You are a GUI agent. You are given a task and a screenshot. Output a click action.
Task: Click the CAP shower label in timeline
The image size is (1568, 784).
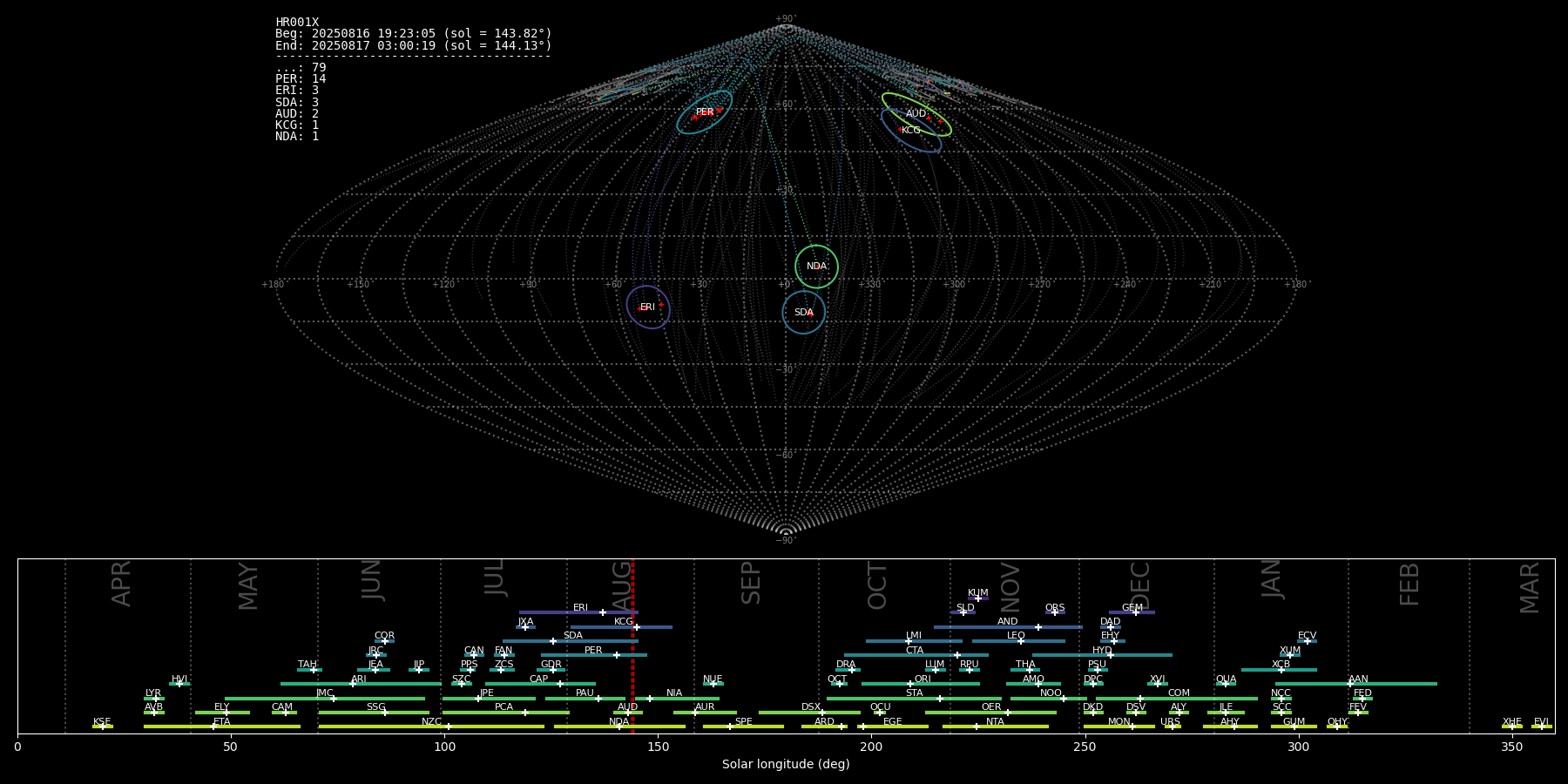tap(539, 679)
